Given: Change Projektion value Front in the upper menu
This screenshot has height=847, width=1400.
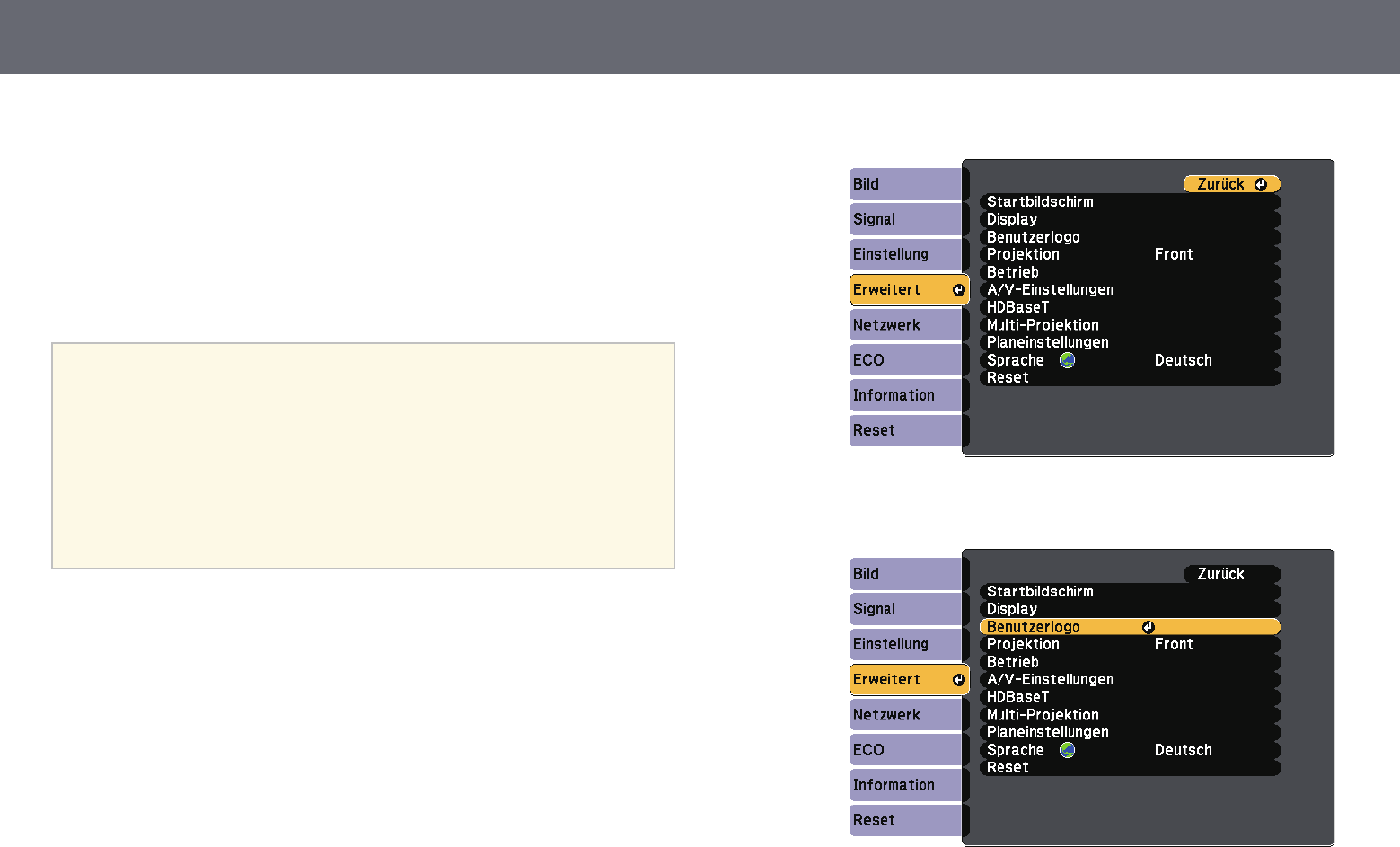Looking at the screenshot, I should pos(1173,254).
